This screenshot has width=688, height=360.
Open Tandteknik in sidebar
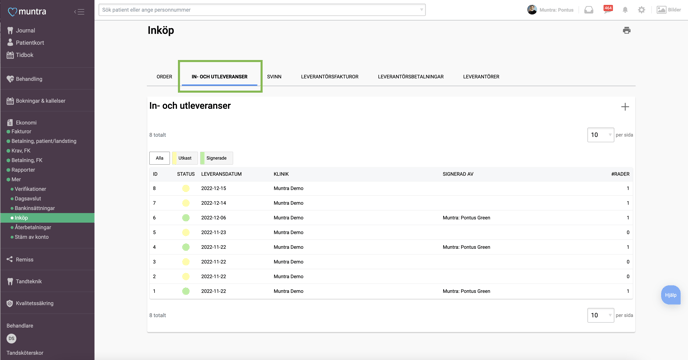[x=24, y=281]
